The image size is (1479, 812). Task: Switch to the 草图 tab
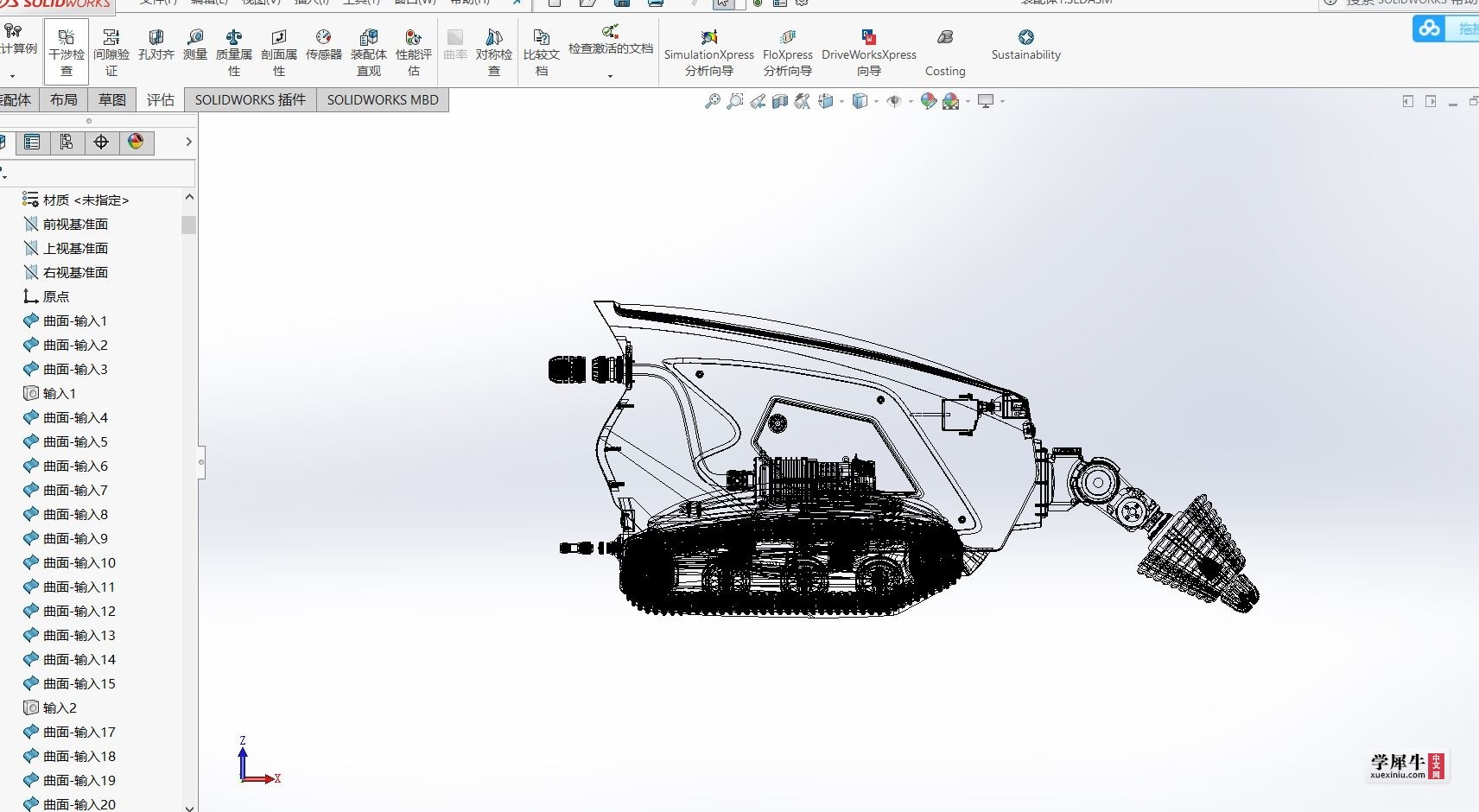coord(112,100)
